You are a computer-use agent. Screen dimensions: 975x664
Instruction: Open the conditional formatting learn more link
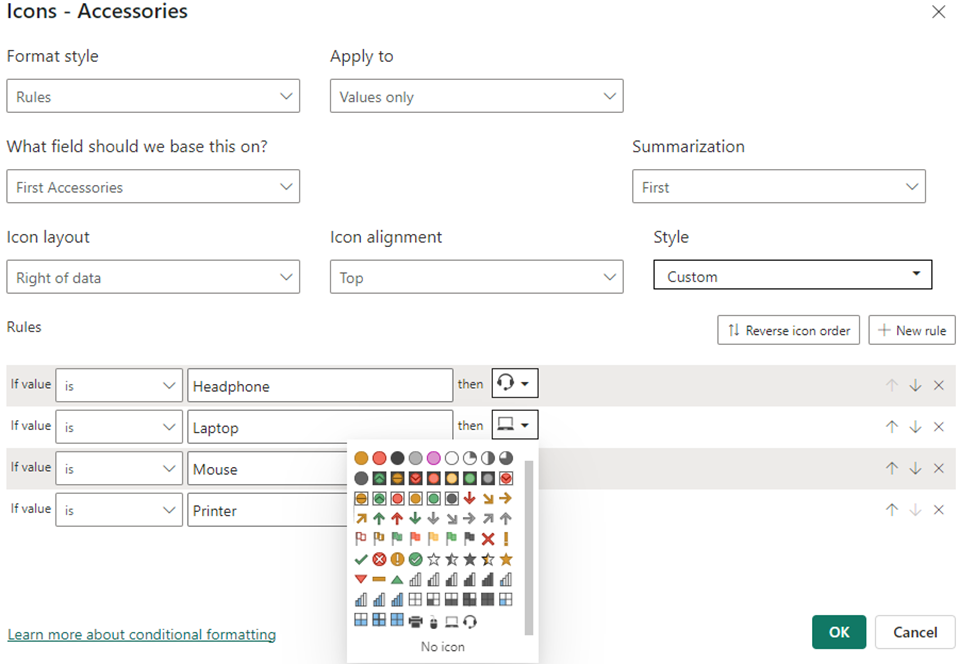click(x=141, y=634)
